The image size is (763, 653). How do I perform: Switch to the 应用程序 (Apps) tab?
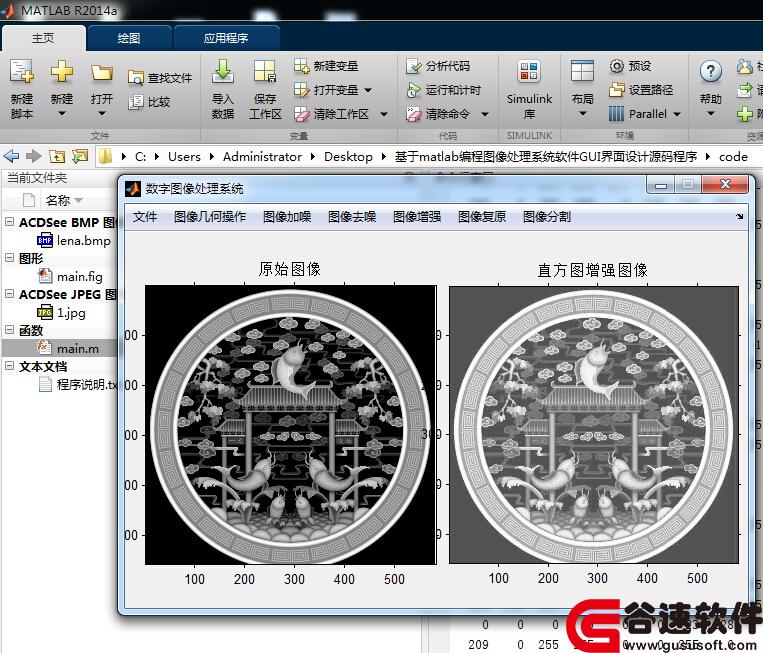pos(226,38)
